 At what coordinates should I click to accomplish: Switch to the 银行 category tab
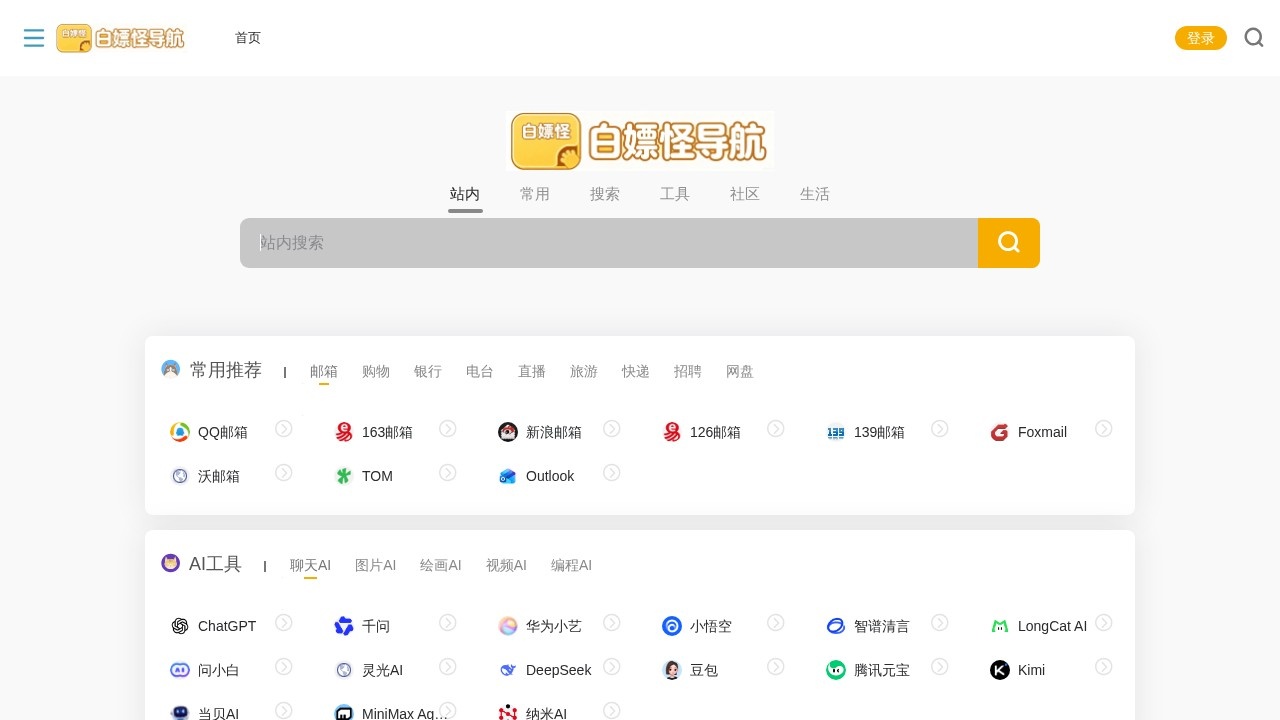point(428,371)
